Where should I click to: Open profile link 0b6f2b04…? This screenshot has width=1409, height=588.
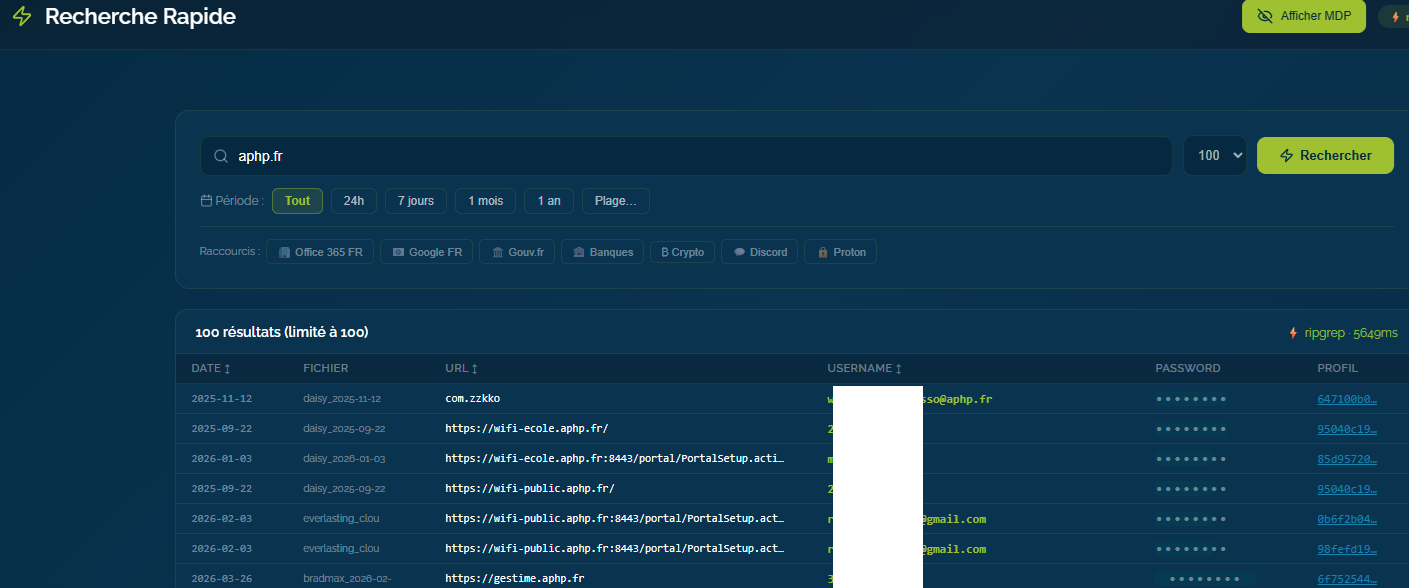point(1347,519)
